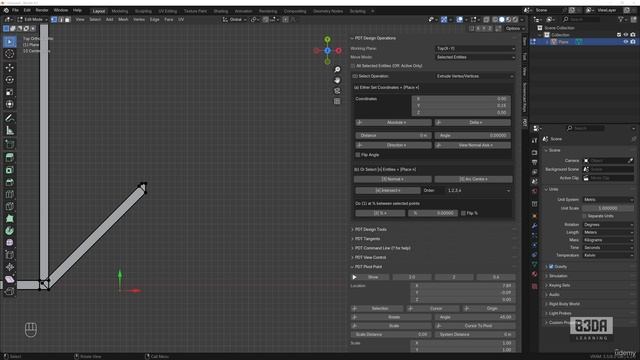Select the Inset Faces tool
Screen dimensions: 640x360
tap(9, 170)
